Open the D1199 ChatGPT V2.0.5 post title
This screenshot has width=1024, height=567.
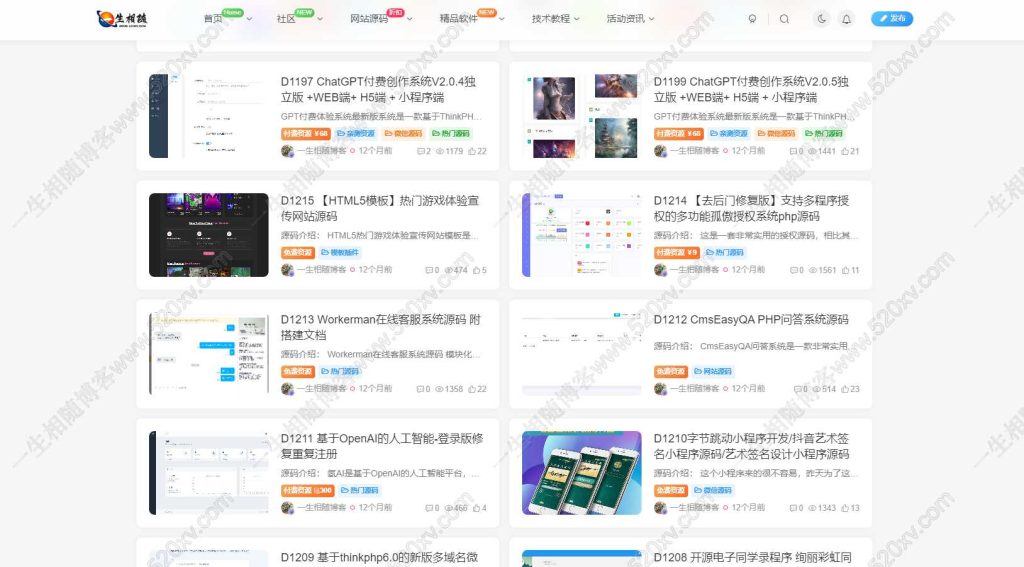(752, 89)
